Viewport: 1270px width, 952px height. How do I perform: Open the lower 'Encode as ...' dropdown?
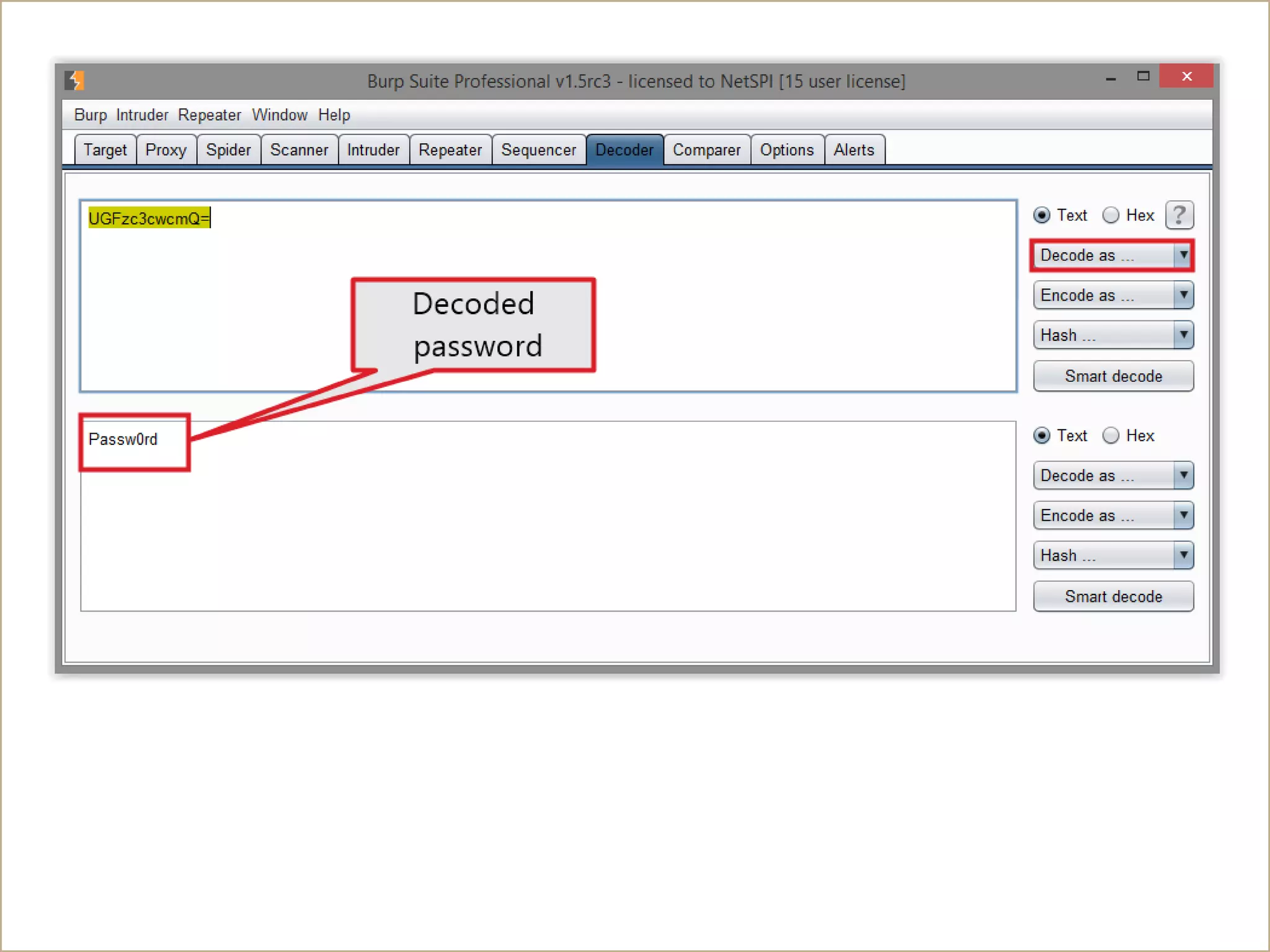point(1113,516)
